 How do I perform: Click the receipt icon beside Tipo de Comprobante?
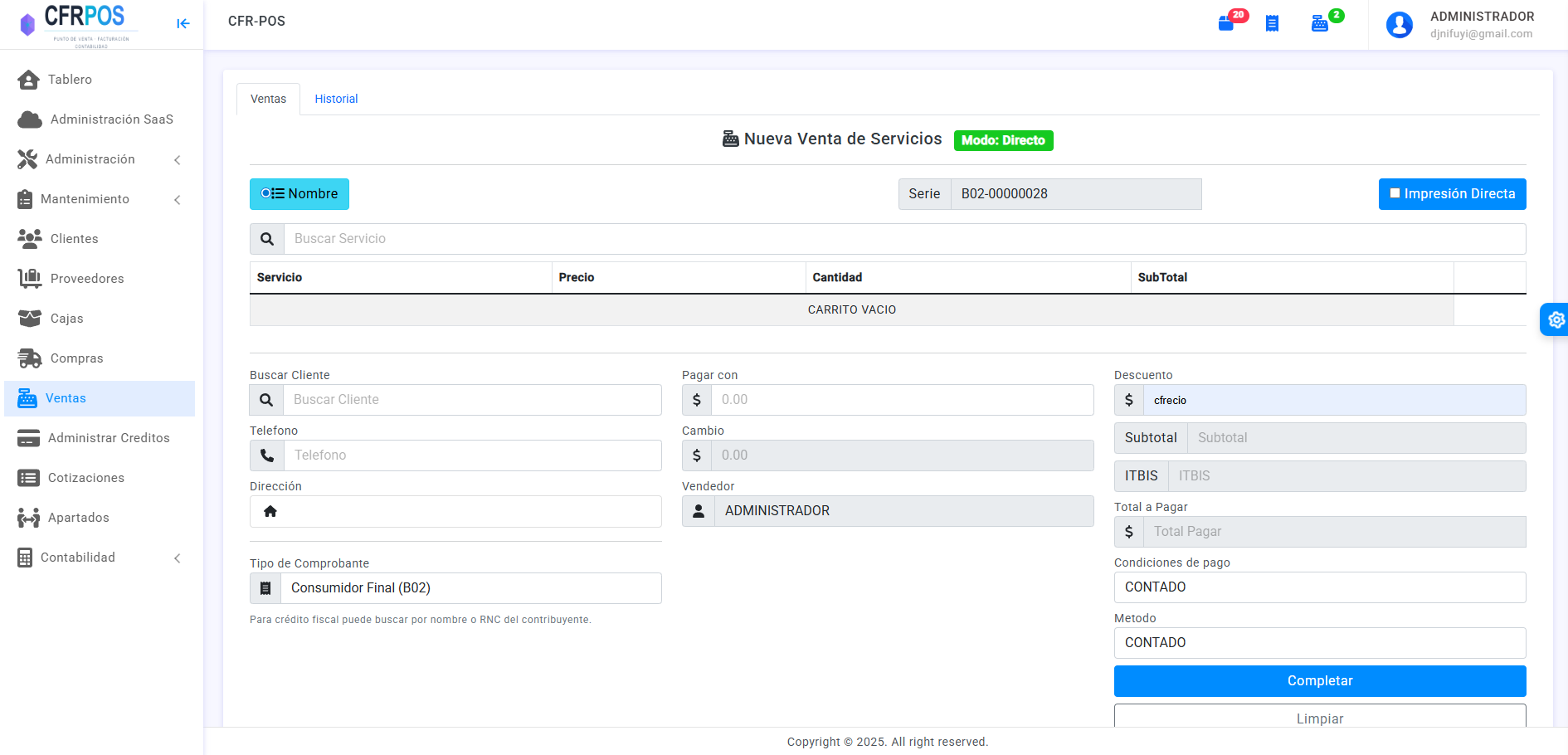coord(265,588)
